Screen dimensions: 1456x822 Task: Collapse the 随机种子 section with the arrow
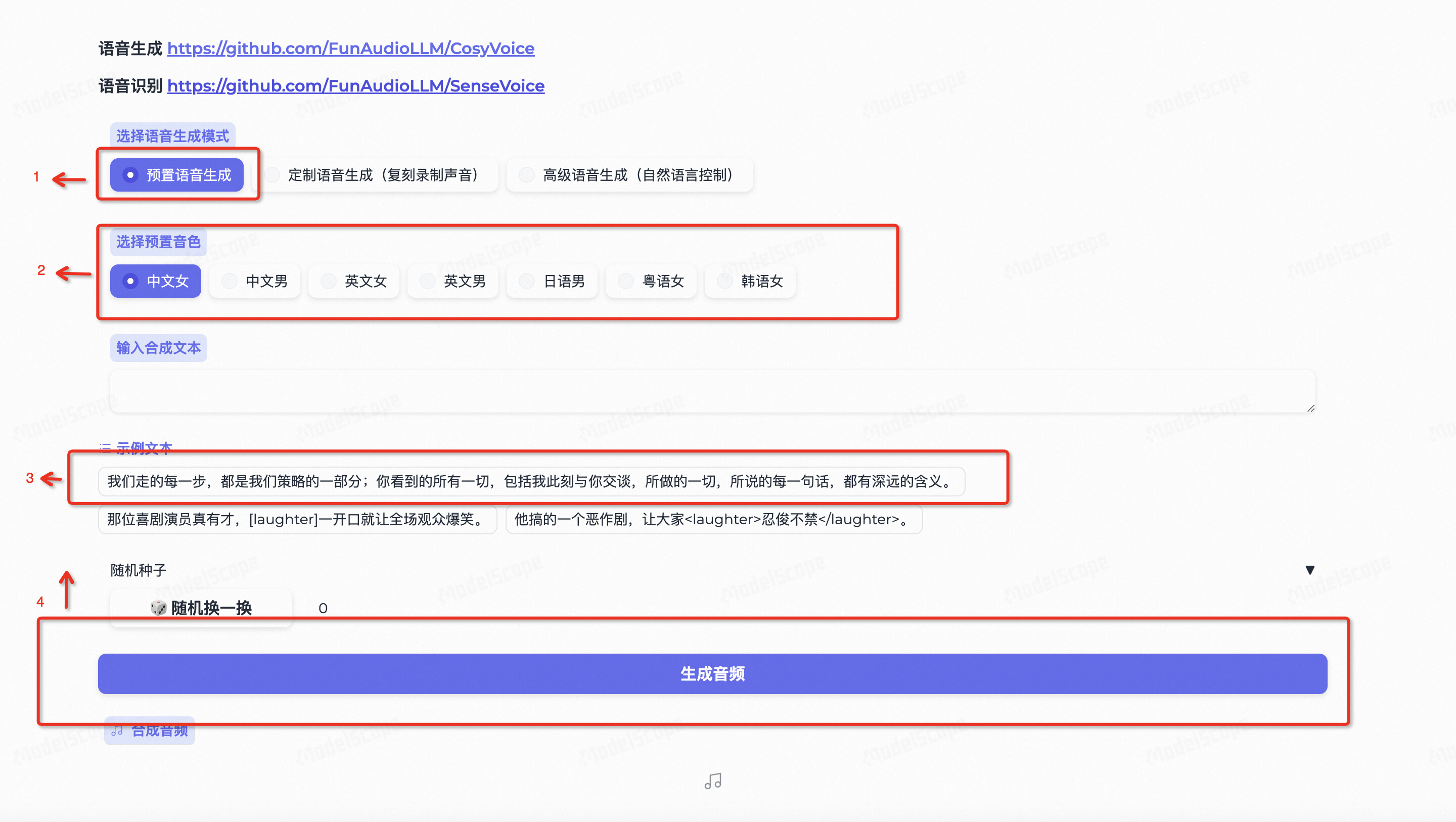(1310, 569)
